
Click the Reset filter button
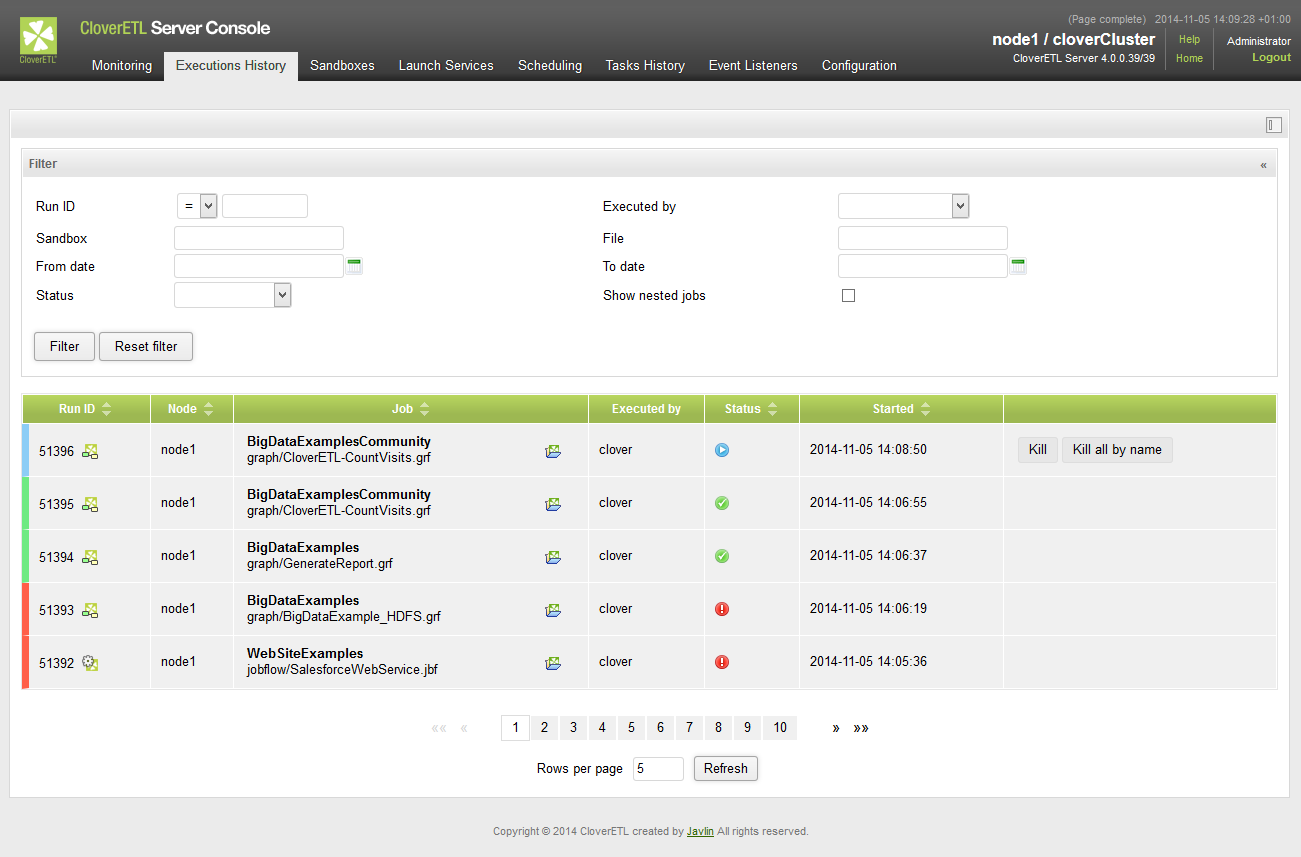(x=146, y=346)
